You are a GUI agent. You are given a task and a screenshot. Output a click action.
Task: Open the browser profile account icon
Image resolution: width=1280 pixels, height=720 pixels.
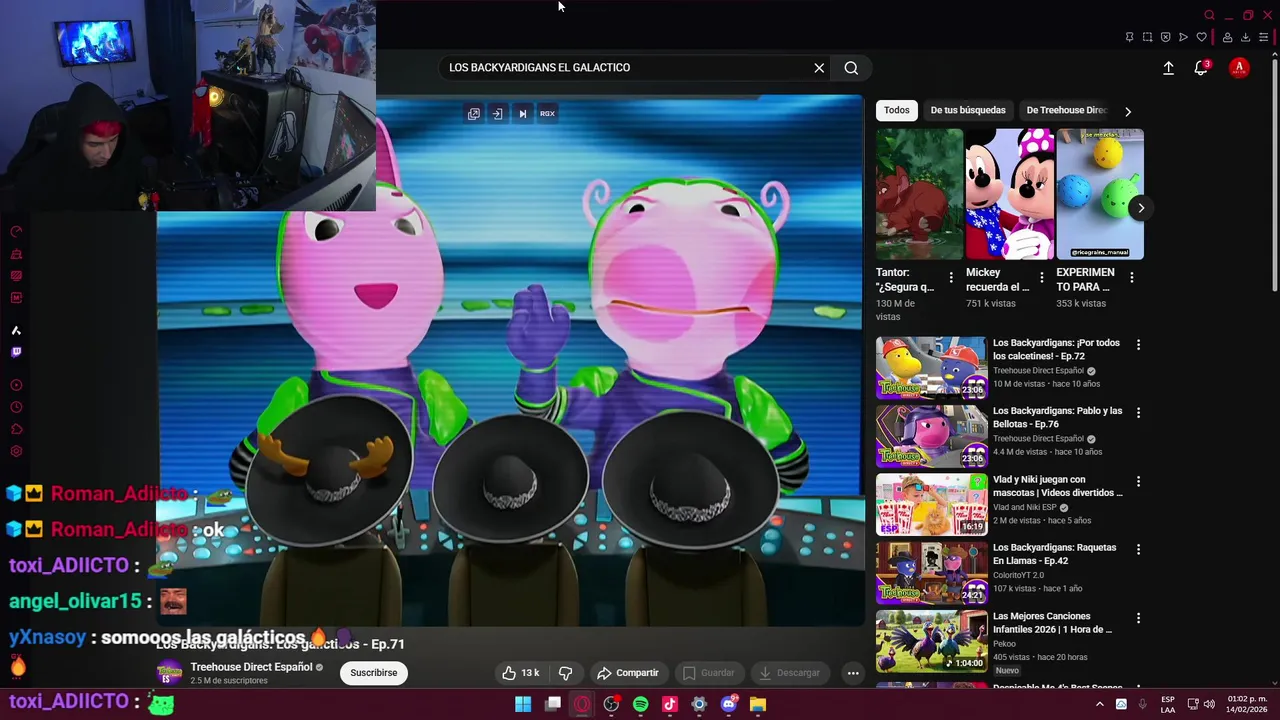click(x=1227, y=37)
